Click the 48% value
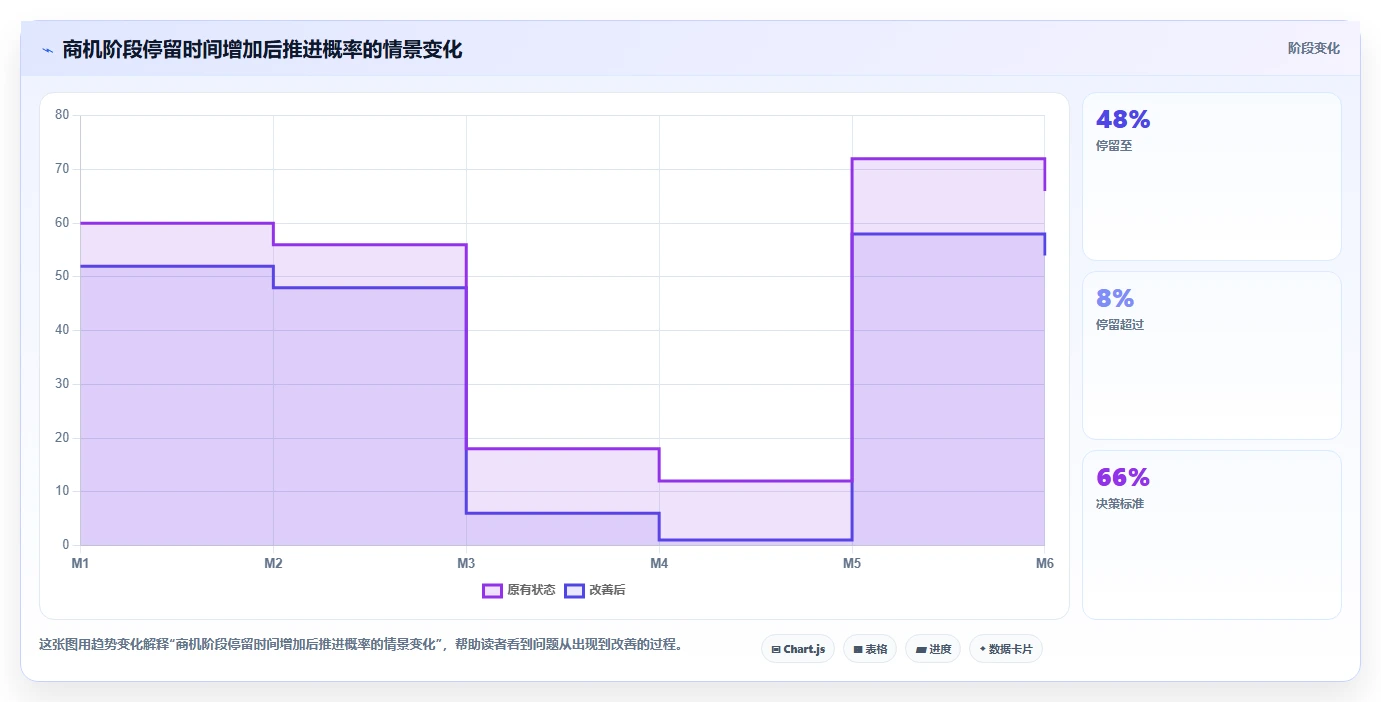 tap(1123, 120)
